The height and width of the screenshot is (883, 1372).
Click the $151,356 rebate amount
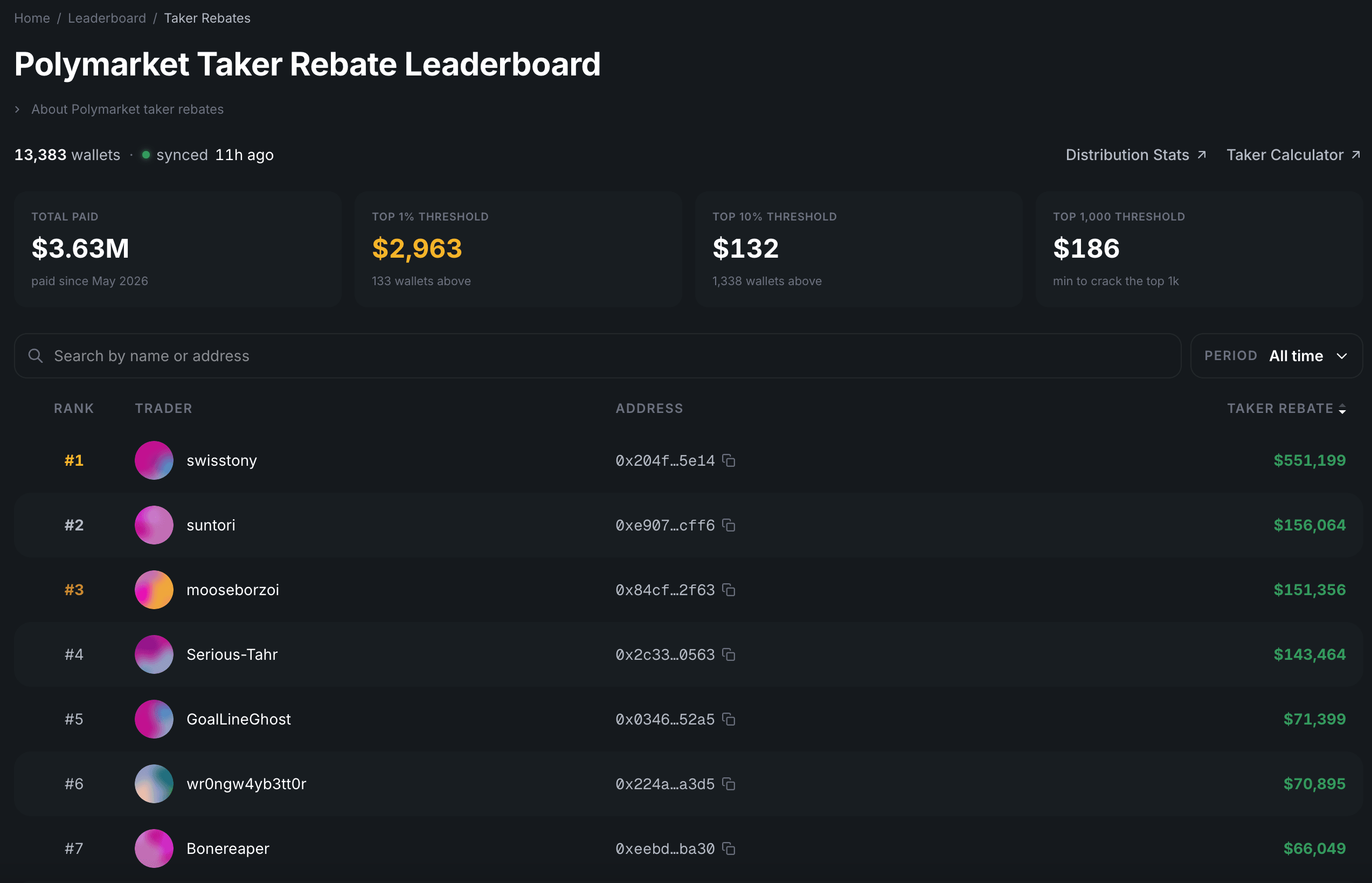point(1309,590)
